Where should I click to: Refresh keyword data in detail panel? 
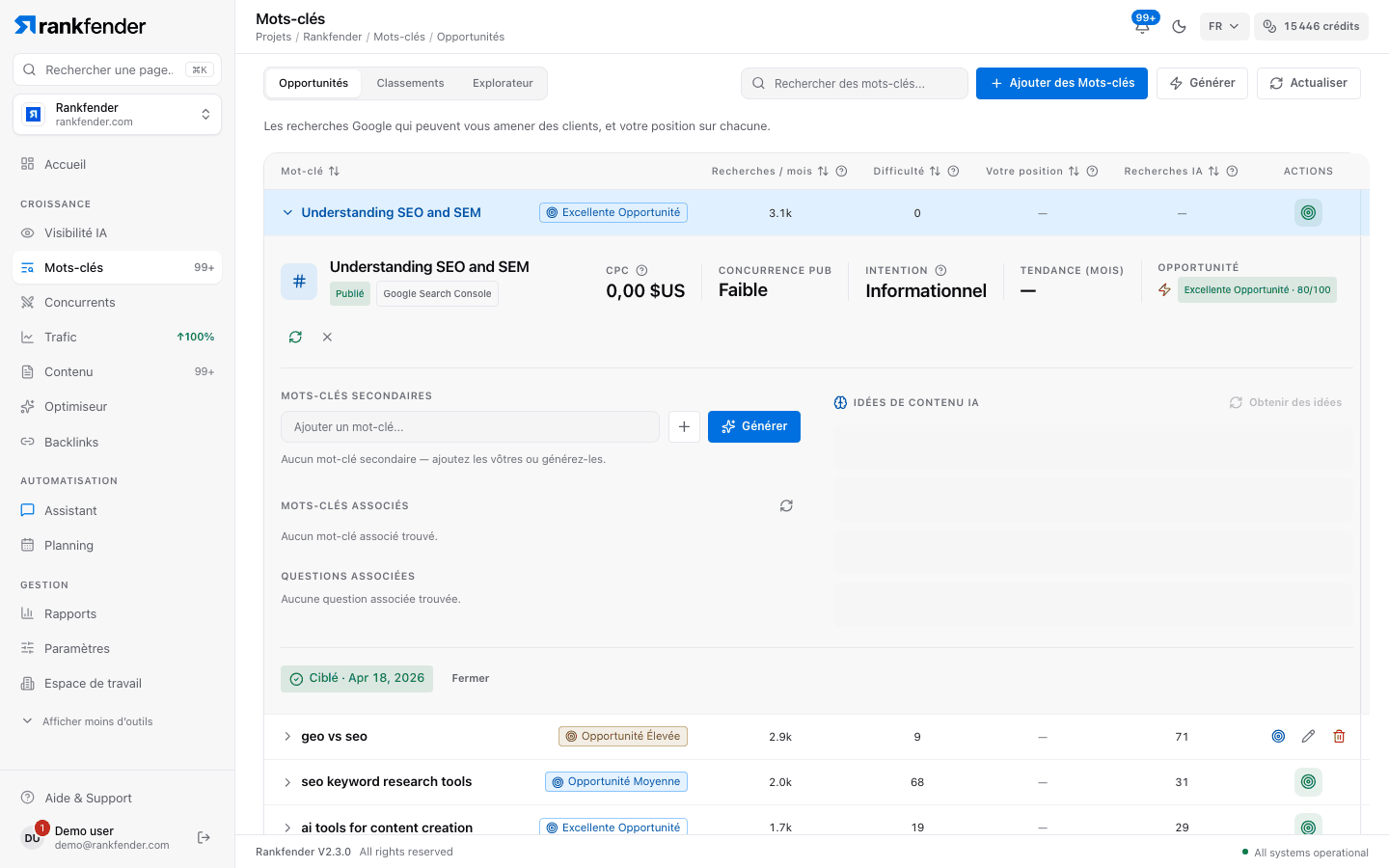[x=295, y=337]
